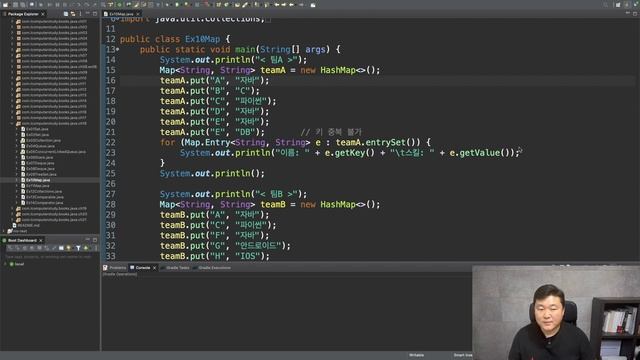
Task: Select the Package Explorer tab
Action: click(23, 14)
